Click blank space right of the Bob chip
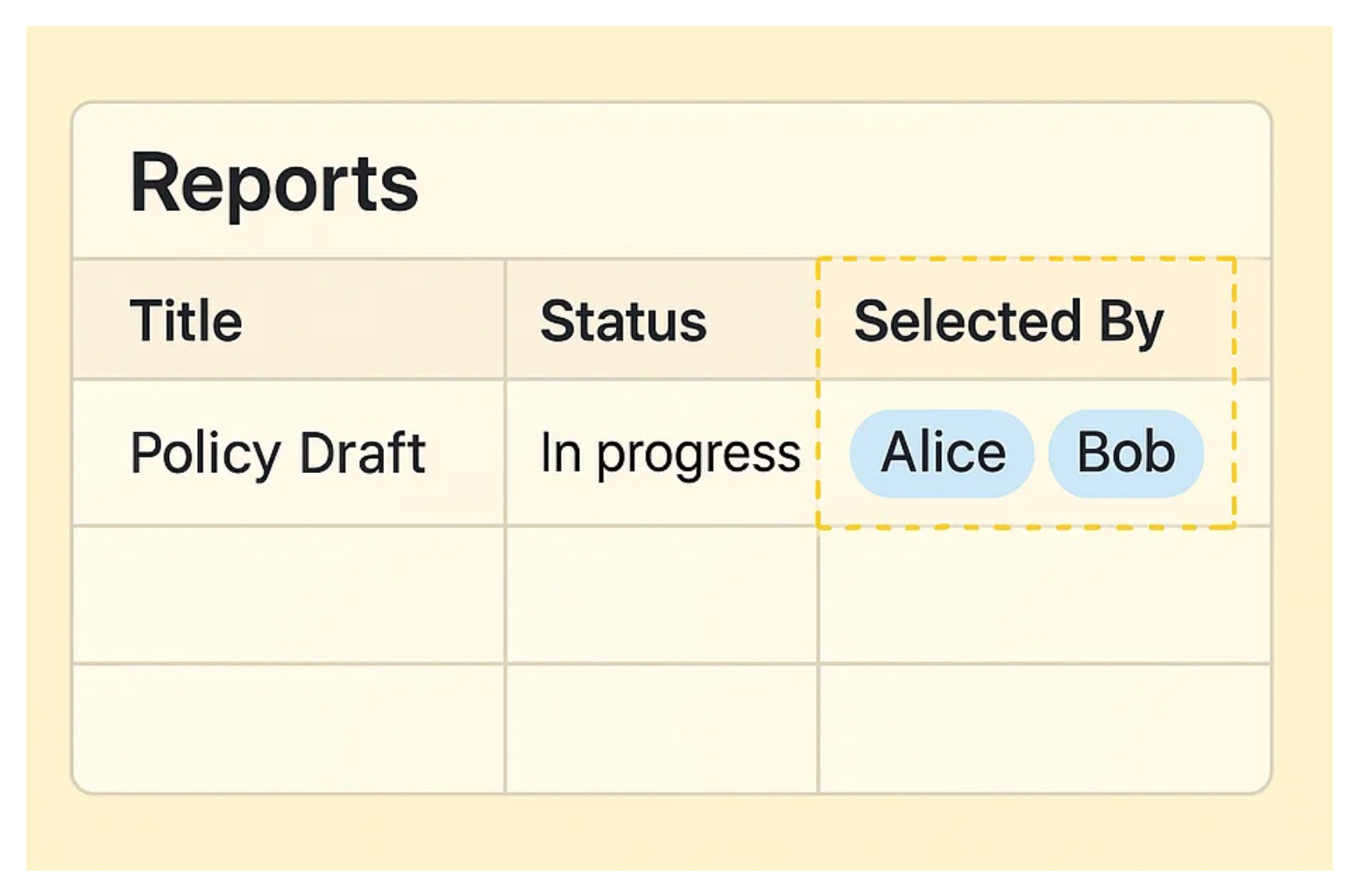This screenshot has width=1359, height=896. click(x=1219, y=453)
